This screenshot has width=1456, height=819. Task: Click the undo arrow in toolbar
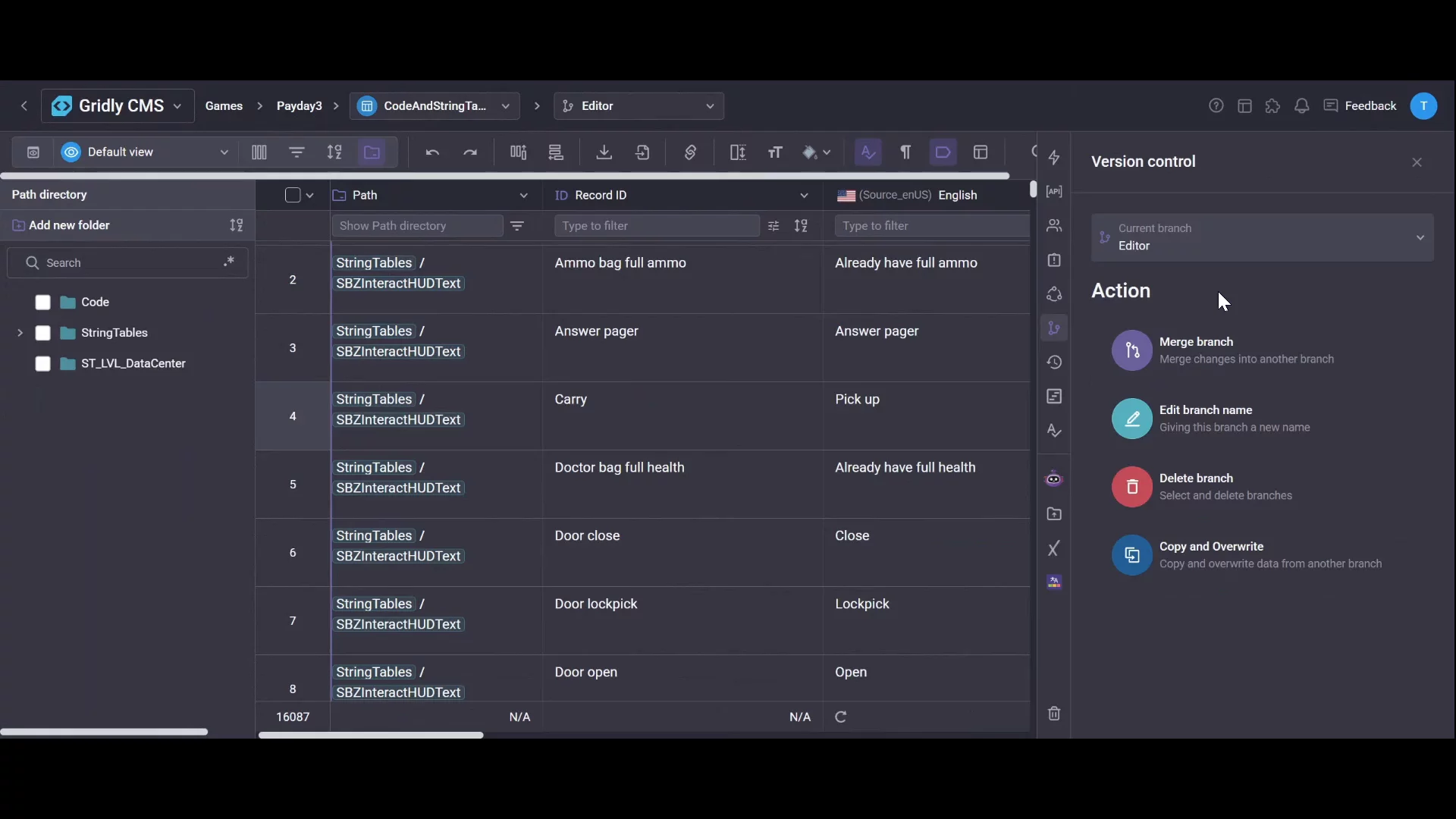pos(432,152)
